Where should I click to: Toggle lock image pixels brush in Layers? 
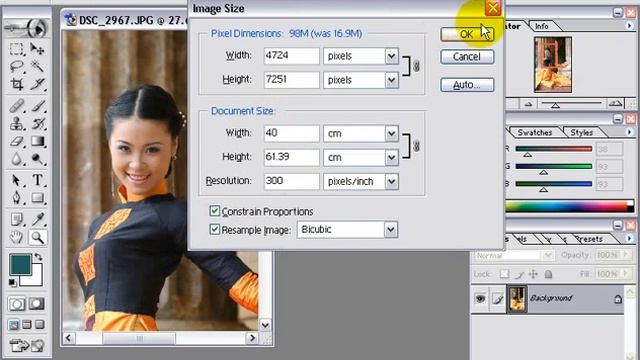click(x=519, y=274)
